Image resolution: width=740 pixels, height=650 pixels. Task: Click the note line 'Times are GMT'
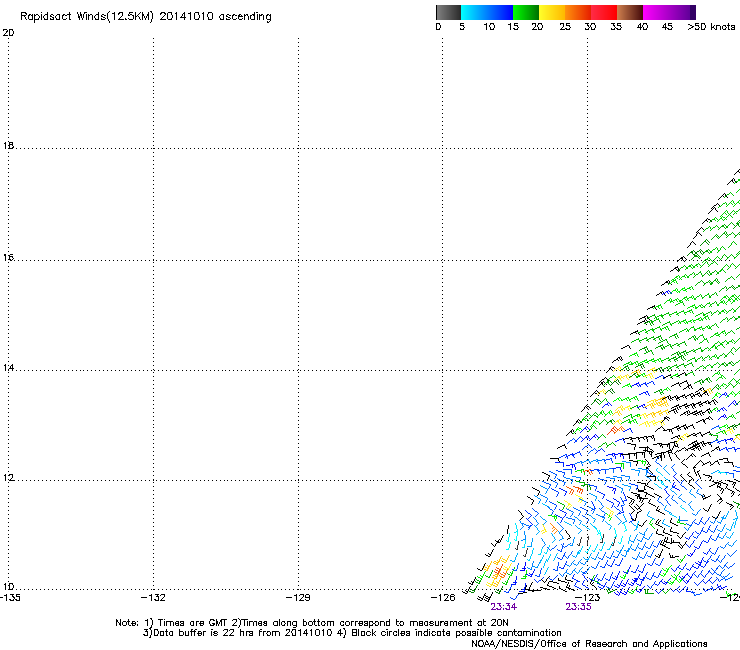pos(192,623)
